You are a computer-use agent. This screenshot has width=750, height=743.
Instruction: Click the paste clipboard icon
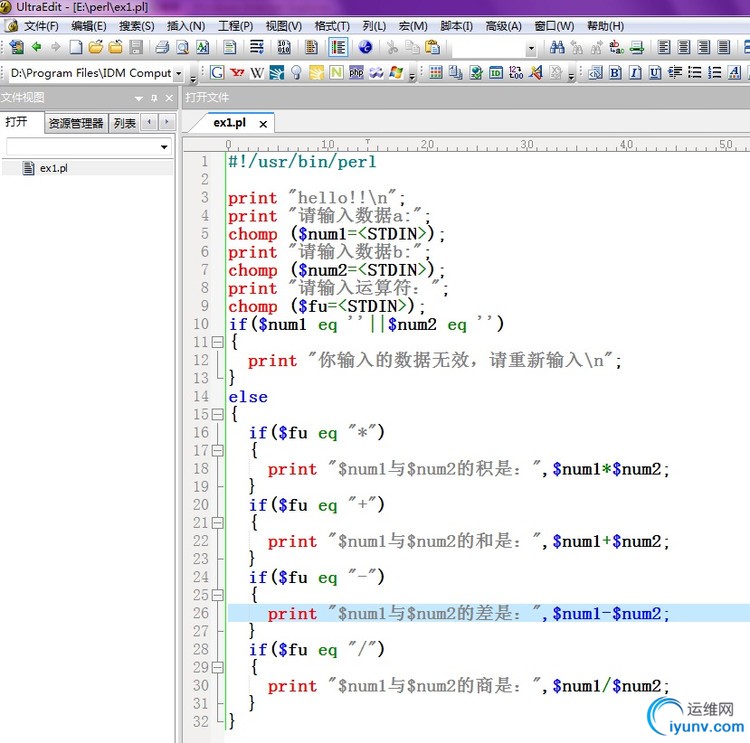pos(431,47)
